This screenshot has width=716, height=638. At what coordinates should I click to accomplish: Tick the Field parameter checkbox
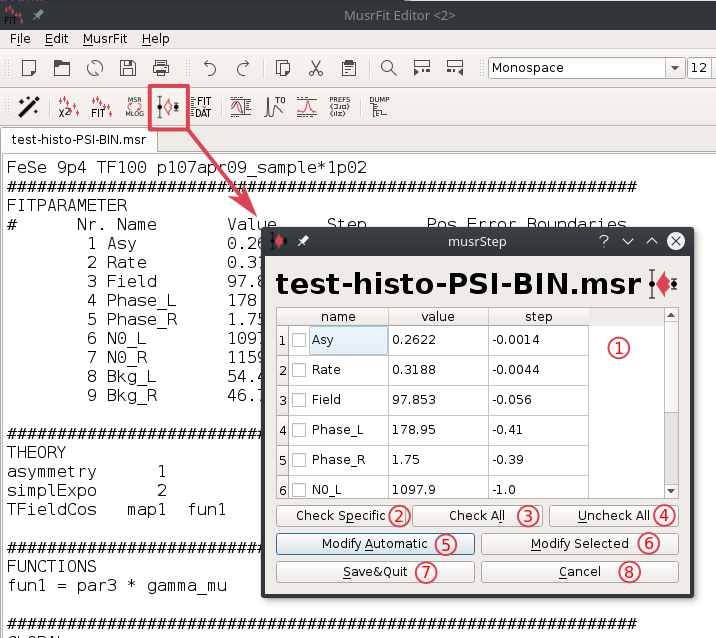299,400
